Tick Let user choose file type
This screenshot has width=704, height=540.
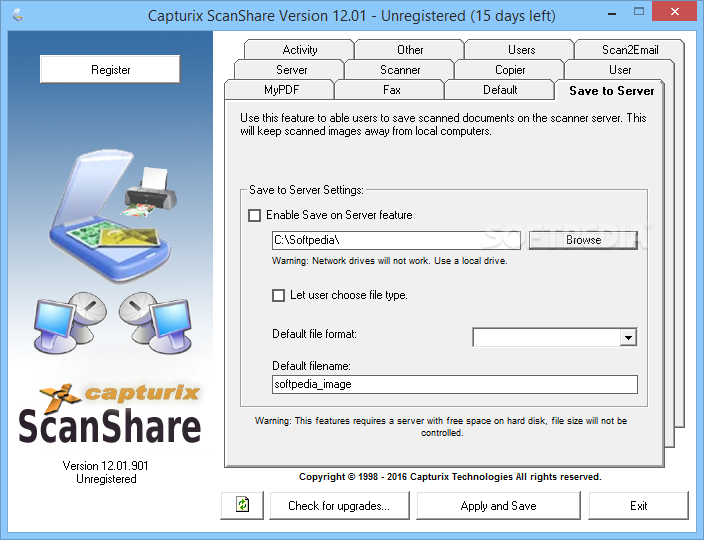pyautogui.click(x=278, y=295)
